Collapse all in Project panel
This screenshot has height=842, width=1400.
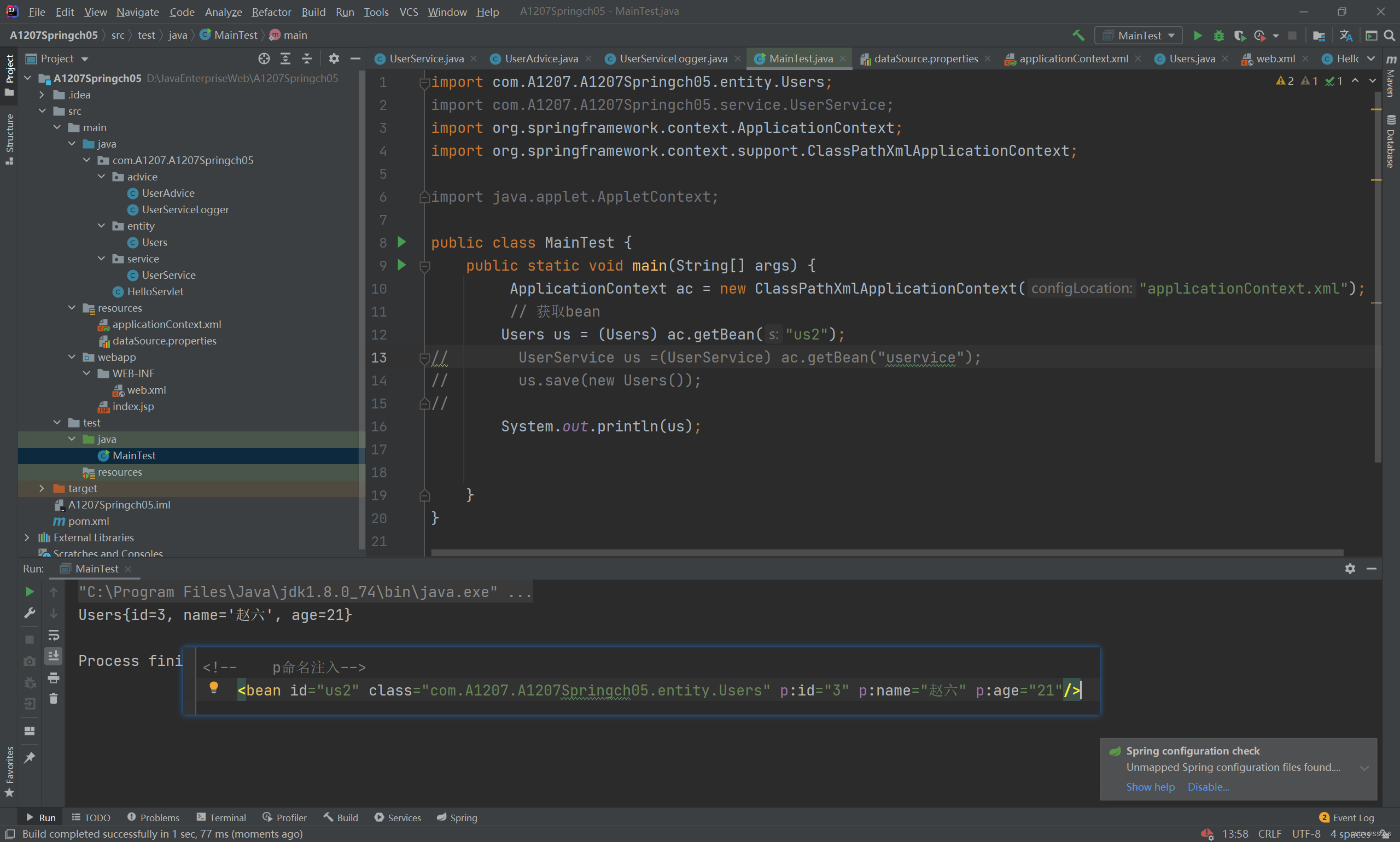306,59
